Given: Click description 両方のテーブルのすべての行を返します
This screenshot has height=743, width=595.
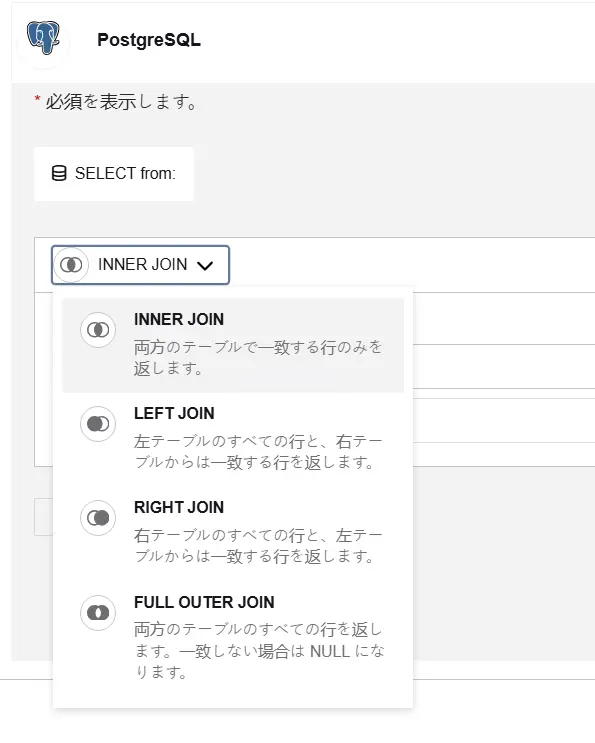Looking at the screenshot, I should (259, 651).
